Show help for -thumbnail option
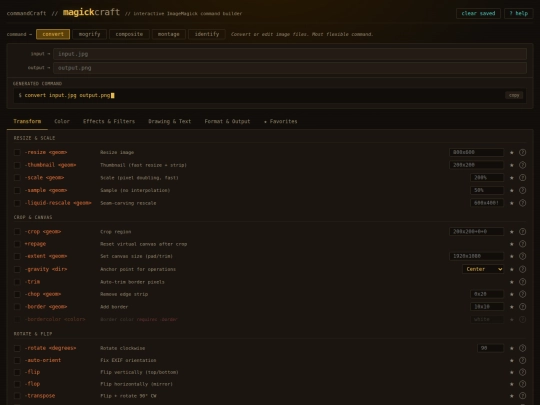 pos(522,165)
